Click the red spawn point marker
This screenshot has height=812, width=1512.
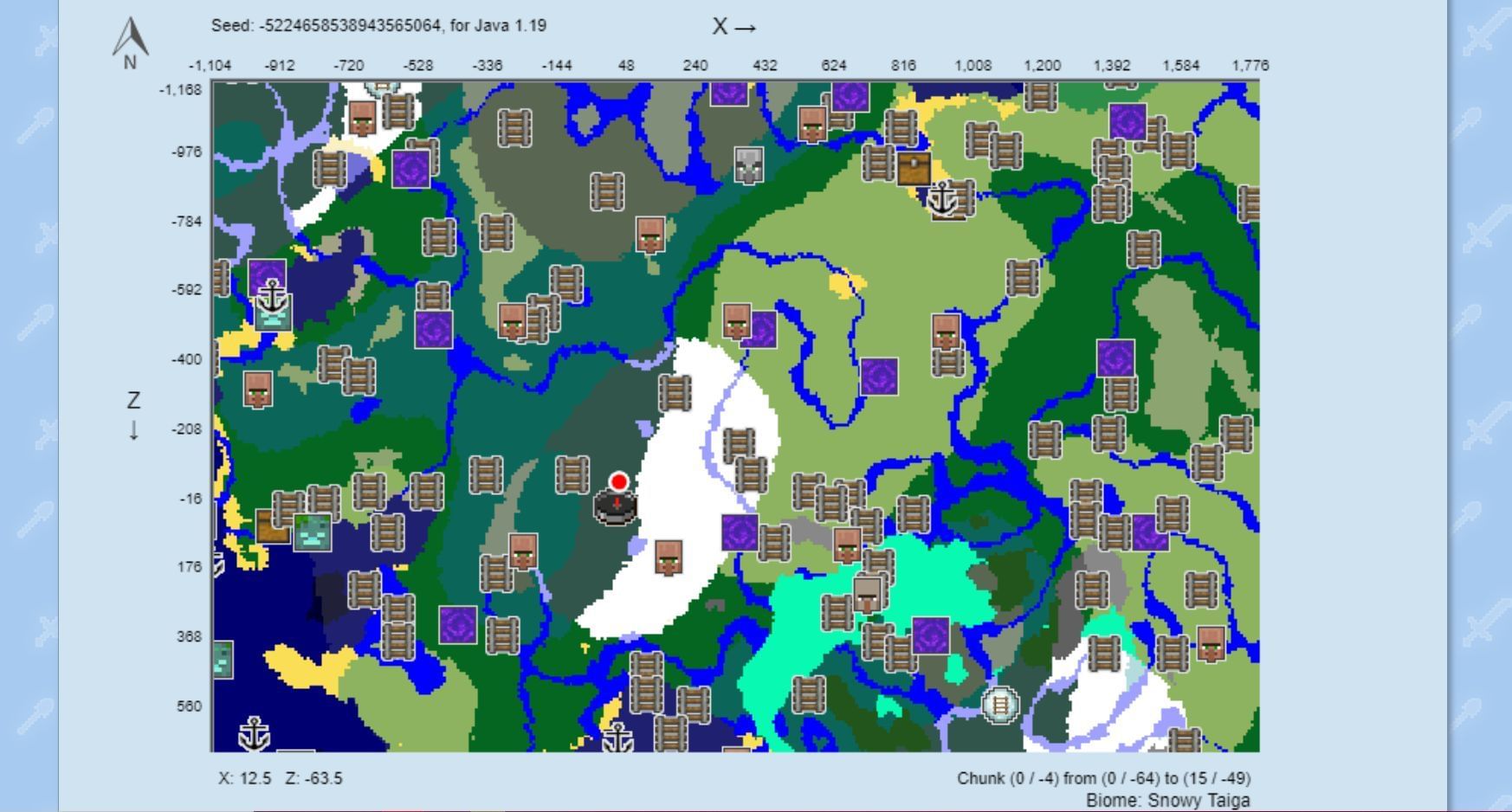(618, 481)
